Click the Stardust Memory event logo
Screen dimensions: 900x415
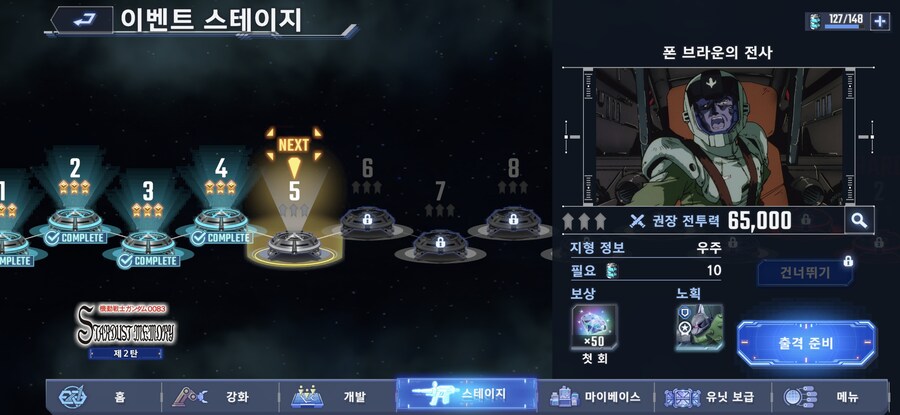click(126, 331)
